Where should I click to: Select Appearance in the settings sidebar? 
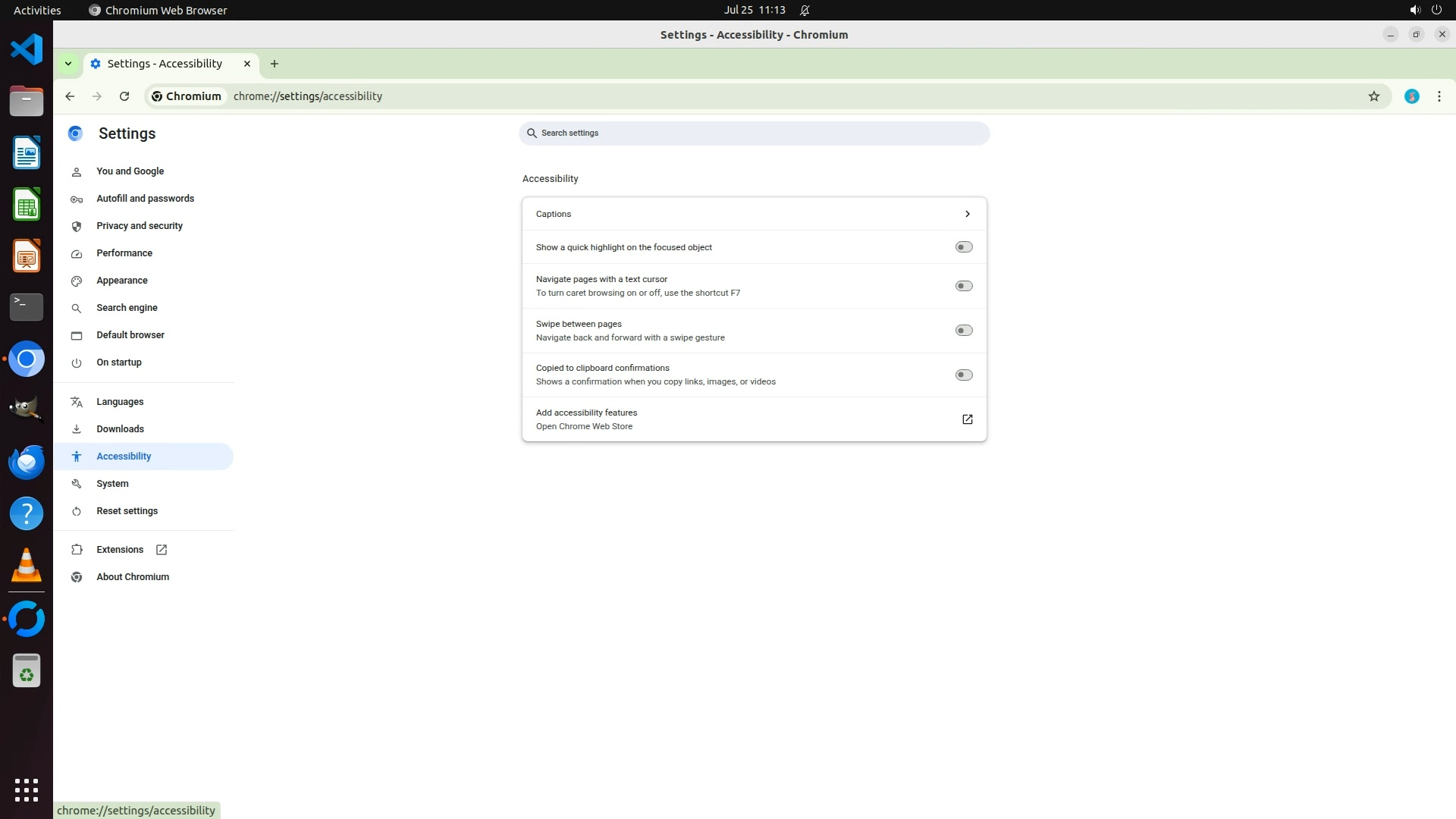pos(122,281)
